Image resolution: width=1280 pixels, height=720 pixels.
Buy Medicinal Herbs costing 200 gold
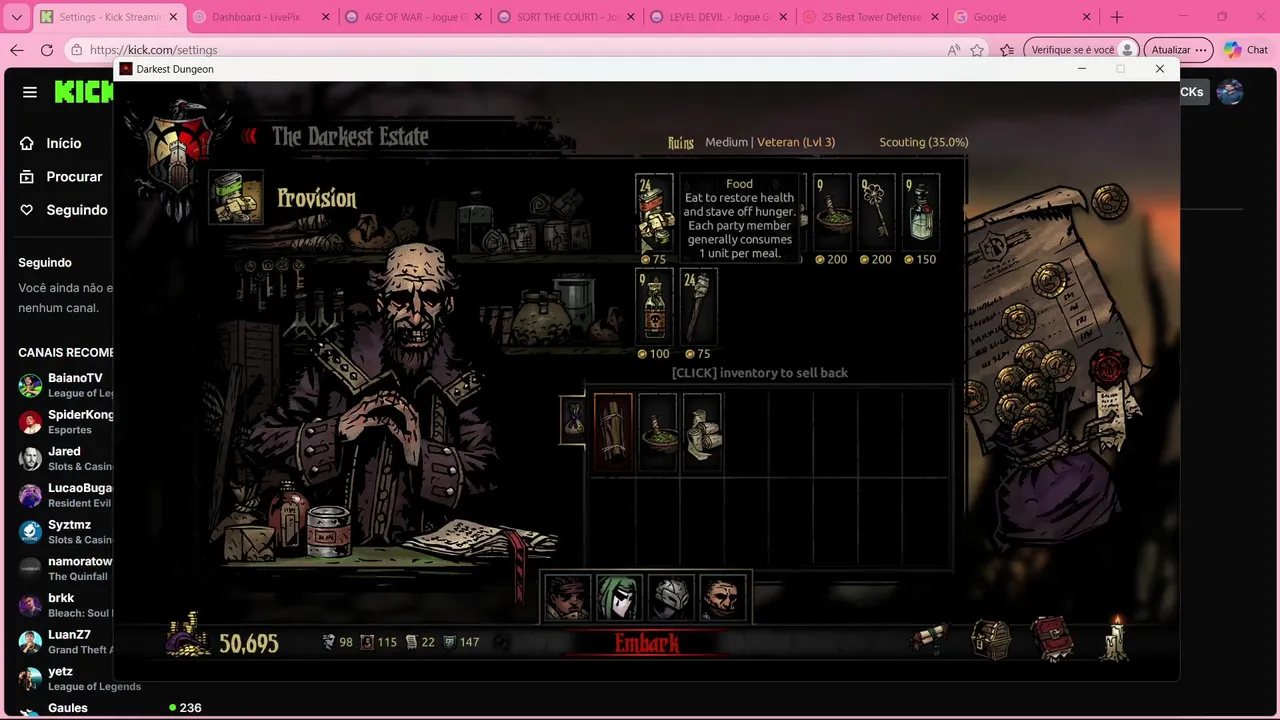coord(832,213)
